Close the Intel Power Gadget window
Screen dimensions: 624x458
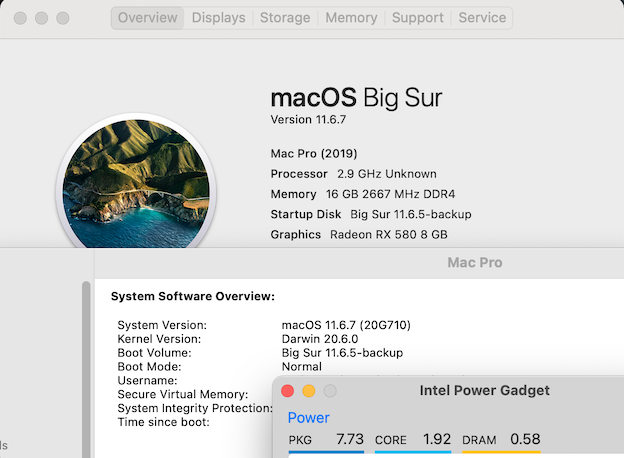[287, 391]
